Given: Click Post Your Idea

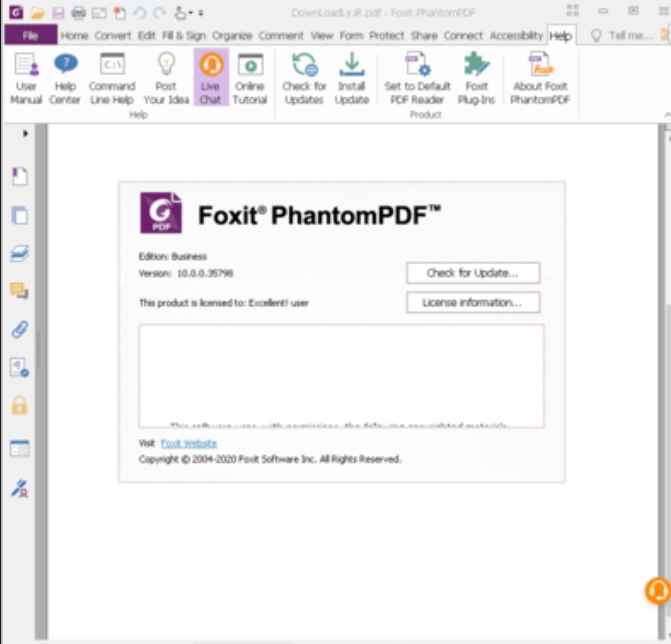Looking at the screenshot, I should click(166, 79).
